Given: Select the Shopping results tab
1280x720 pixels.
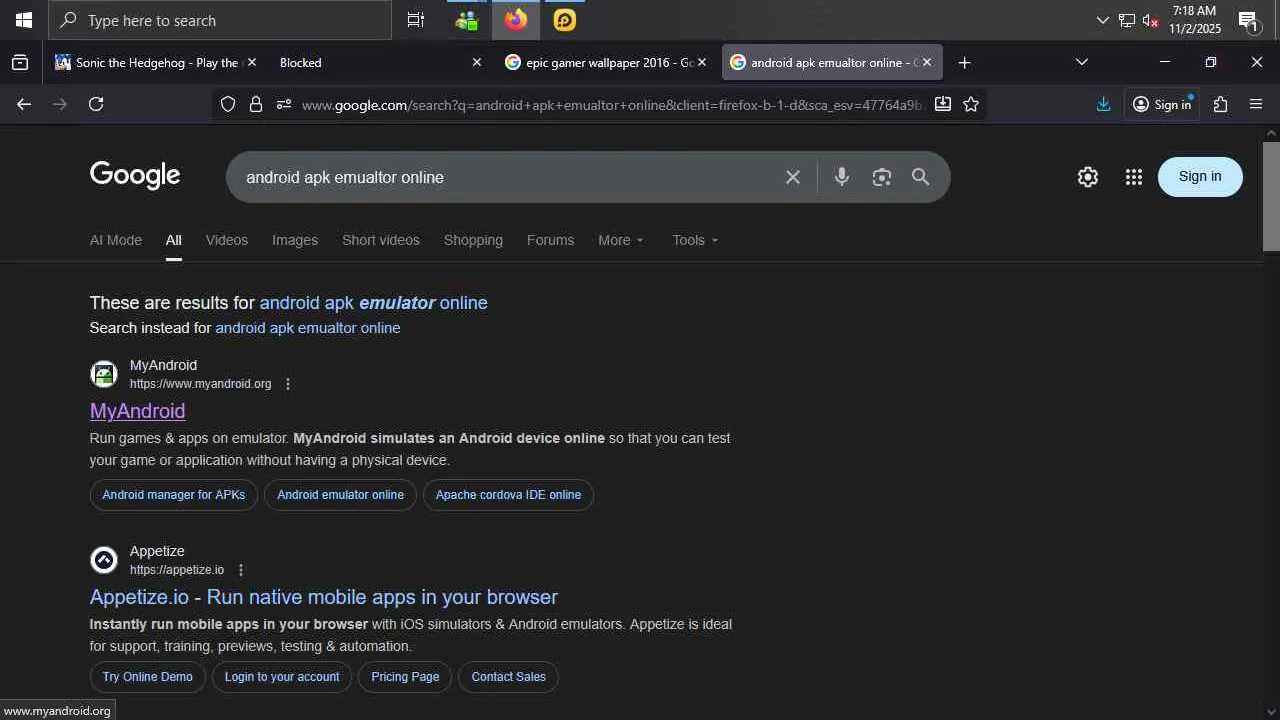Looking at the screenshot, I should pos(473,240).
